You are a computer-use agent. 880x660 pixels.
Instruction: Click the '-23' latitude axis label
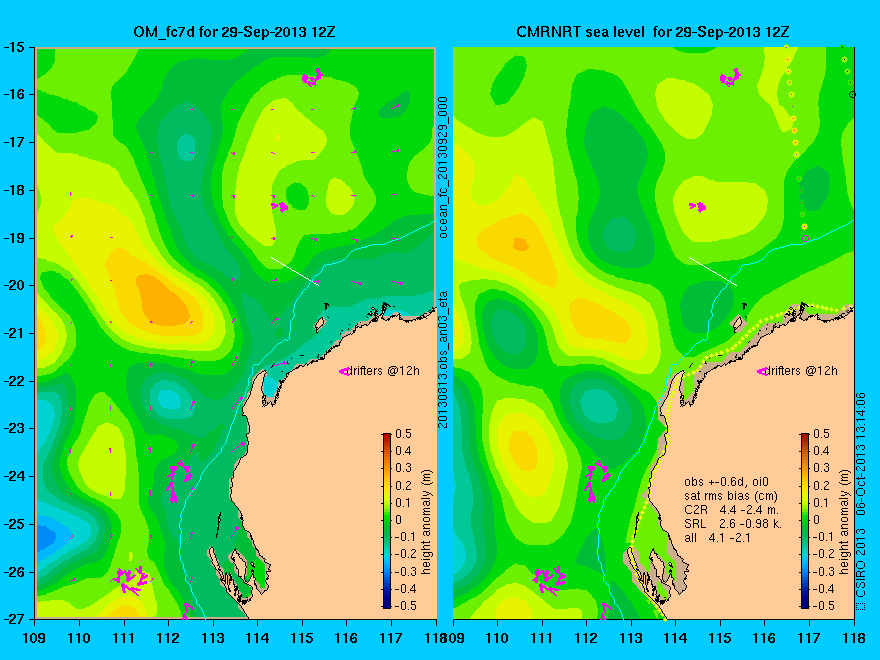coord(14,428)
